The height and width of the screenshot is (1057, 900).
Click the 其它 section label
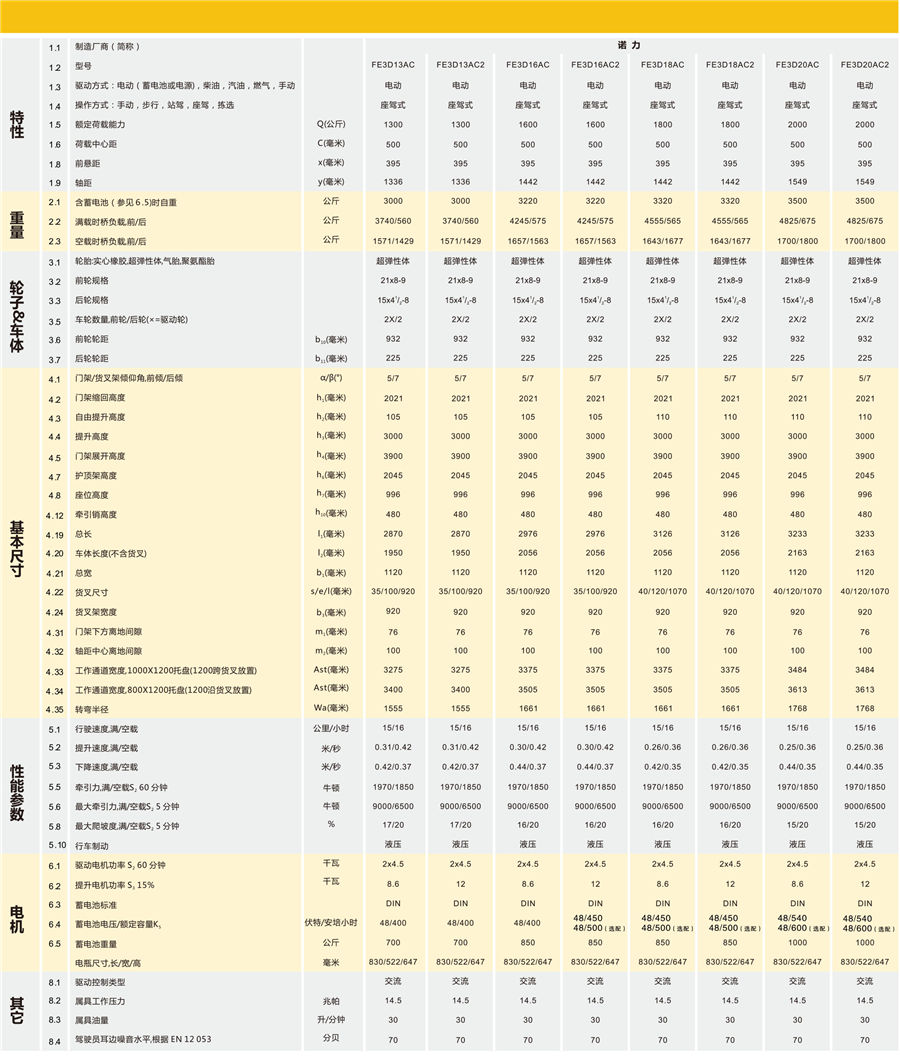tap(17, 1010)
